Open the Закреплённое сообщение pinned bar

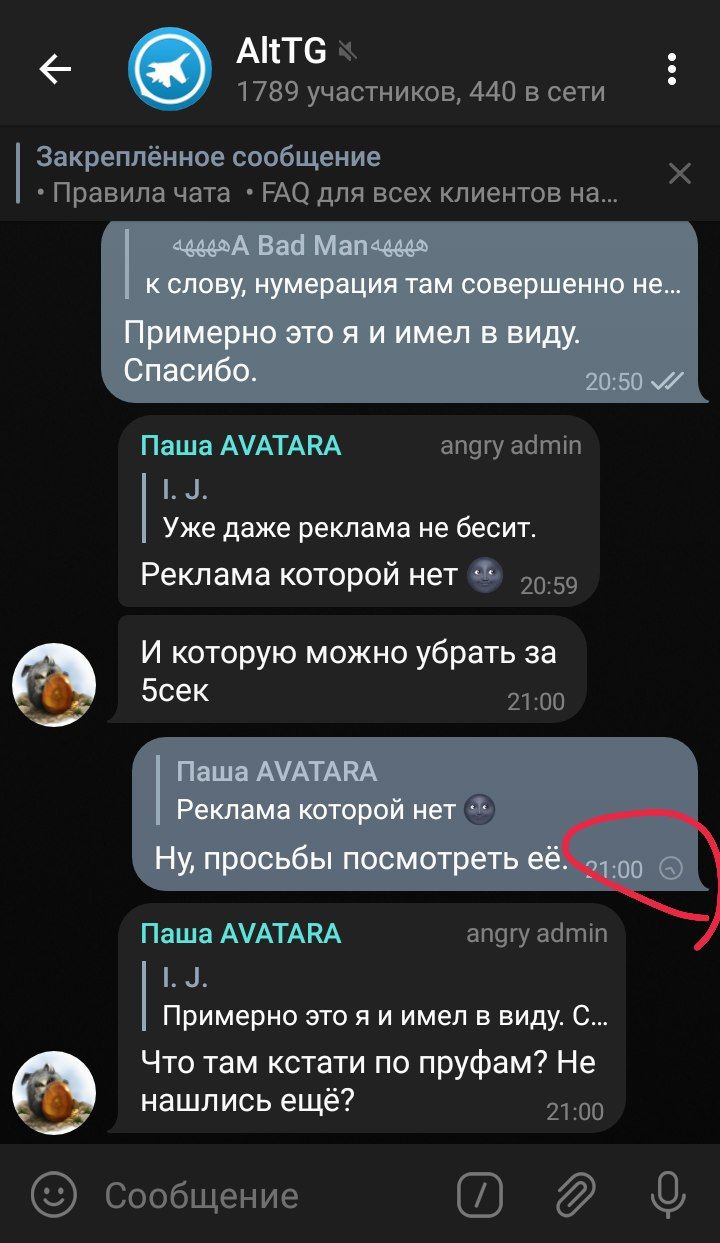coord(330,174)
